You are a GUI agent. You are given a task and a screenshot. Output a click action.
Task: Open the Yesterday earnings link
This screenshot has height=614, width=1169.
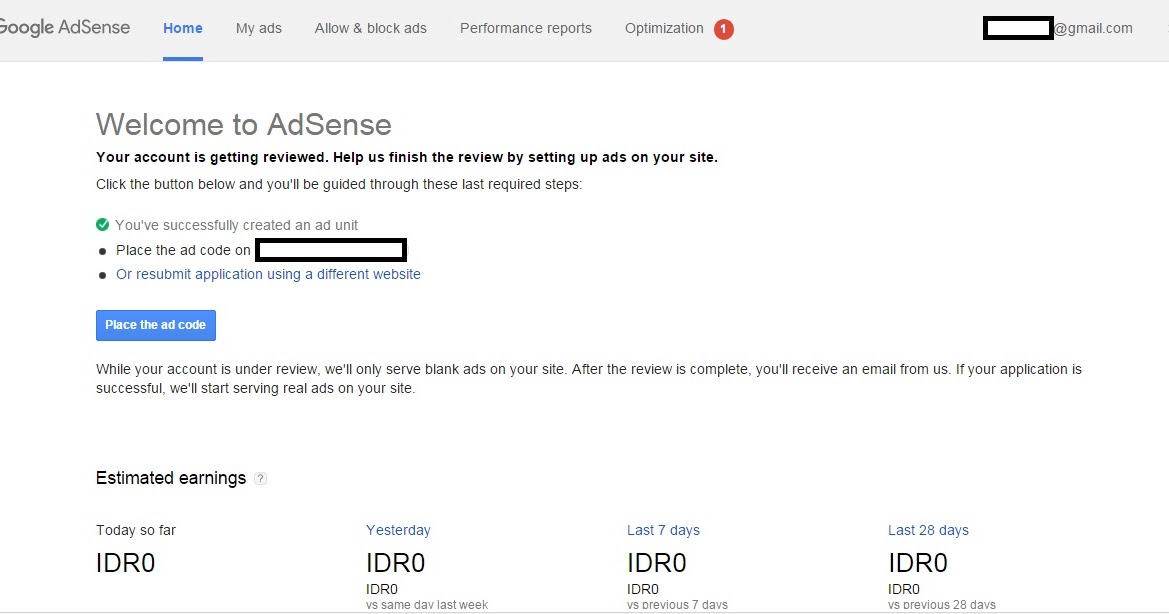(x=398, y=530)
